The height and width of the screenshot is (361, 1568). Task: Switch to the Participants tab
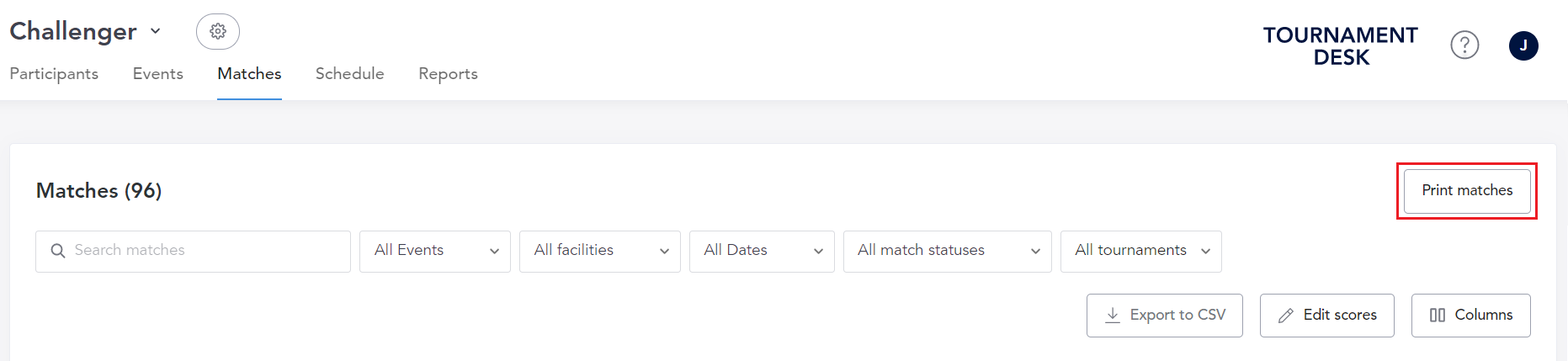(54, 74)
